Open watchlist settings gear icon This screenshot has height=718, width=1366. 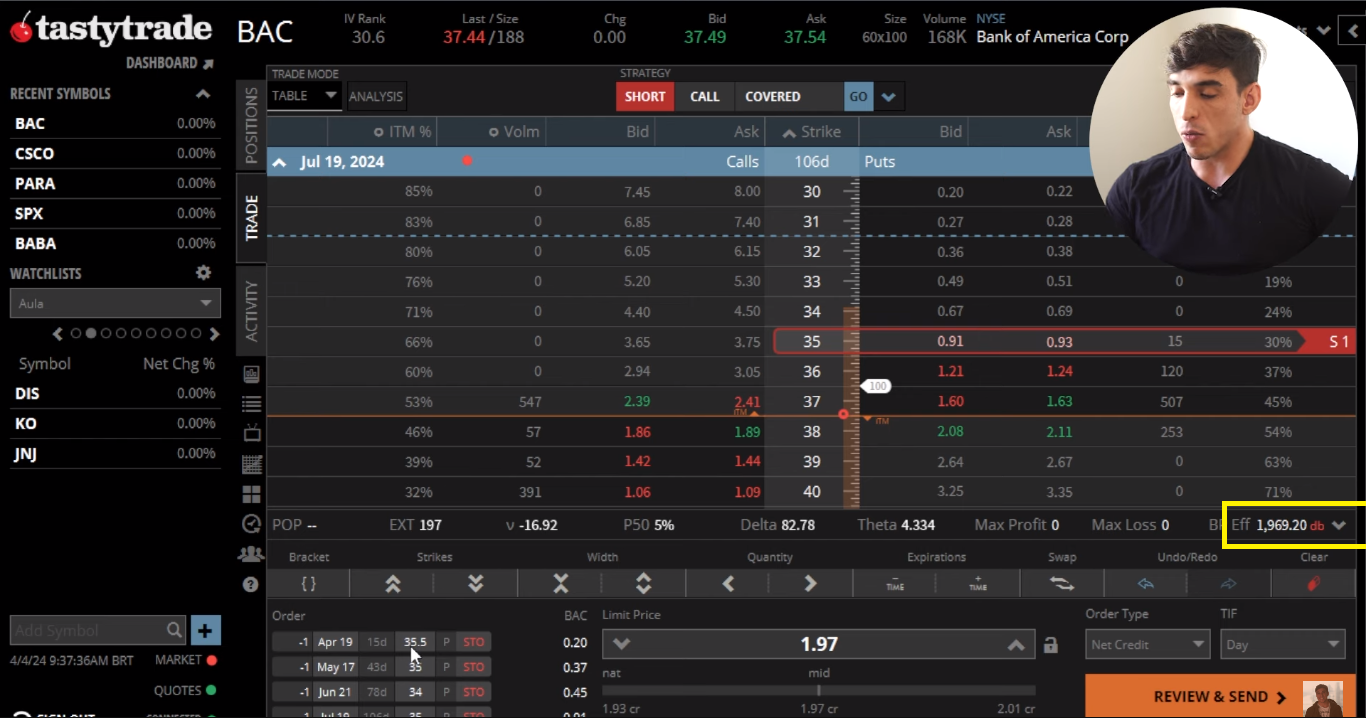pyautogui.click(x=203, y=273)
